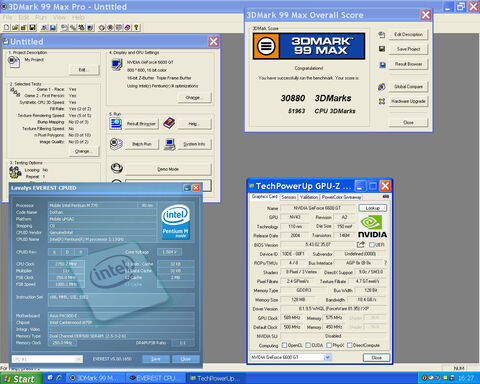Click the Hardware Upgrade icon in score window
Viewport: 480px width, 384px height.
(x=382, y=101)
